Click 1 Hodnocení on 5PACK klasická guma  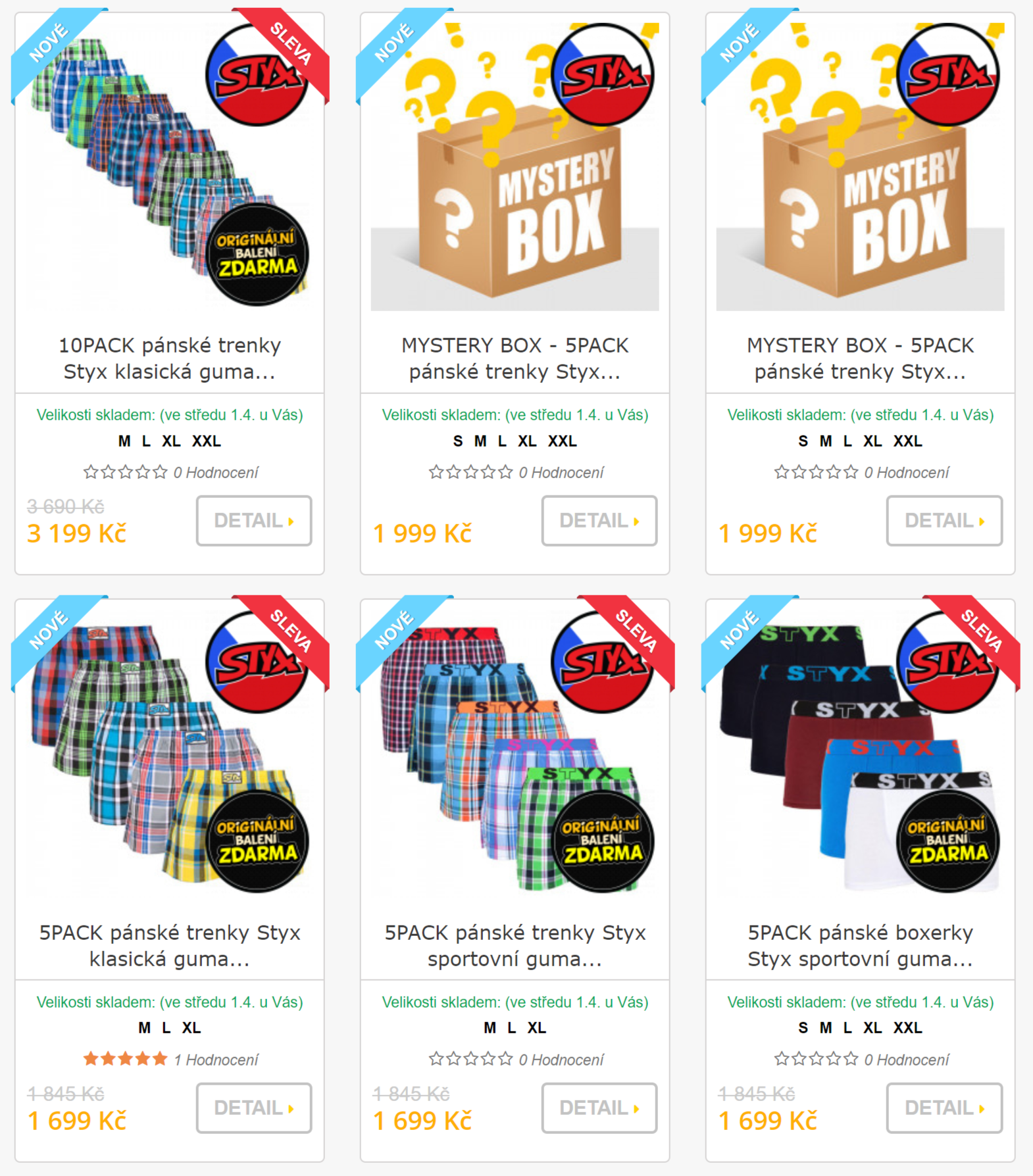pos(216,1060)
